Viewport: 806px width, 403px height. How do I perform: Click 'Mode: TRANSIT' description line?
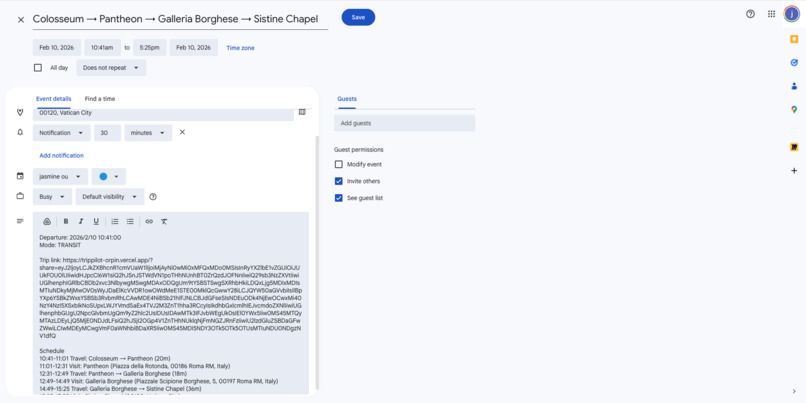[60, 245]
